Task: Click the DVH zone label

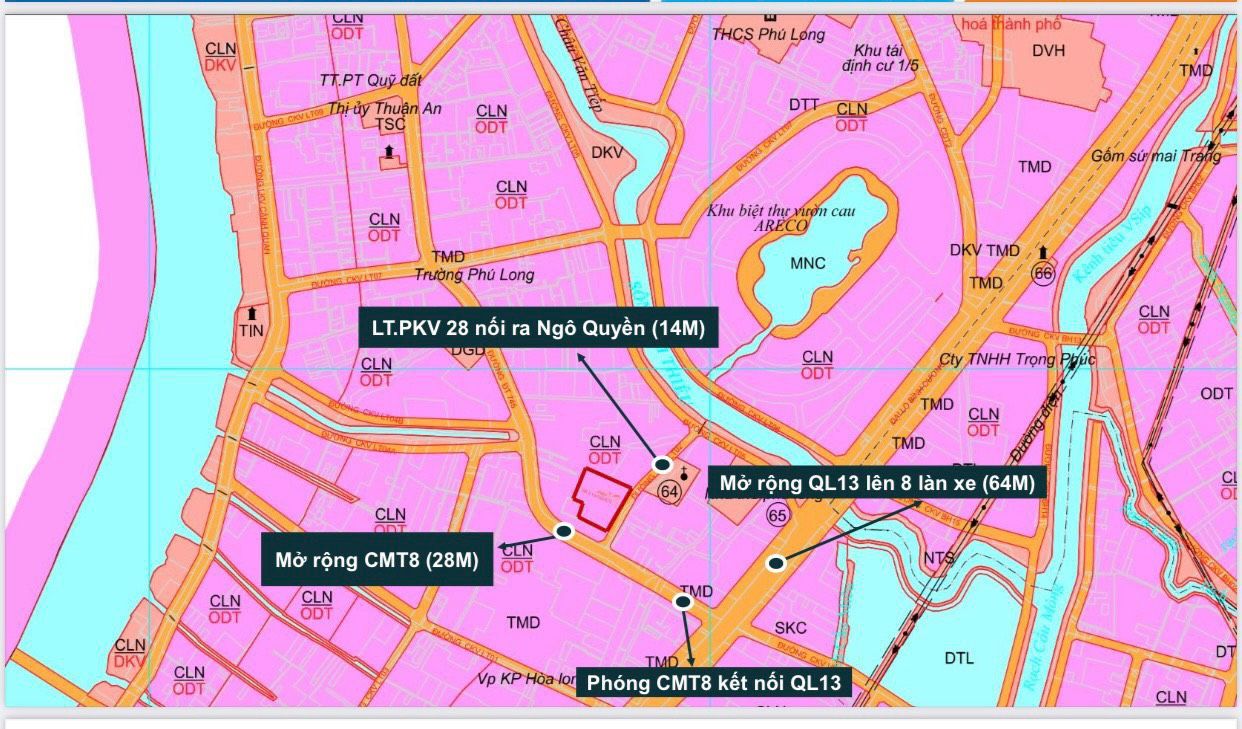Action: [1048, 51]
